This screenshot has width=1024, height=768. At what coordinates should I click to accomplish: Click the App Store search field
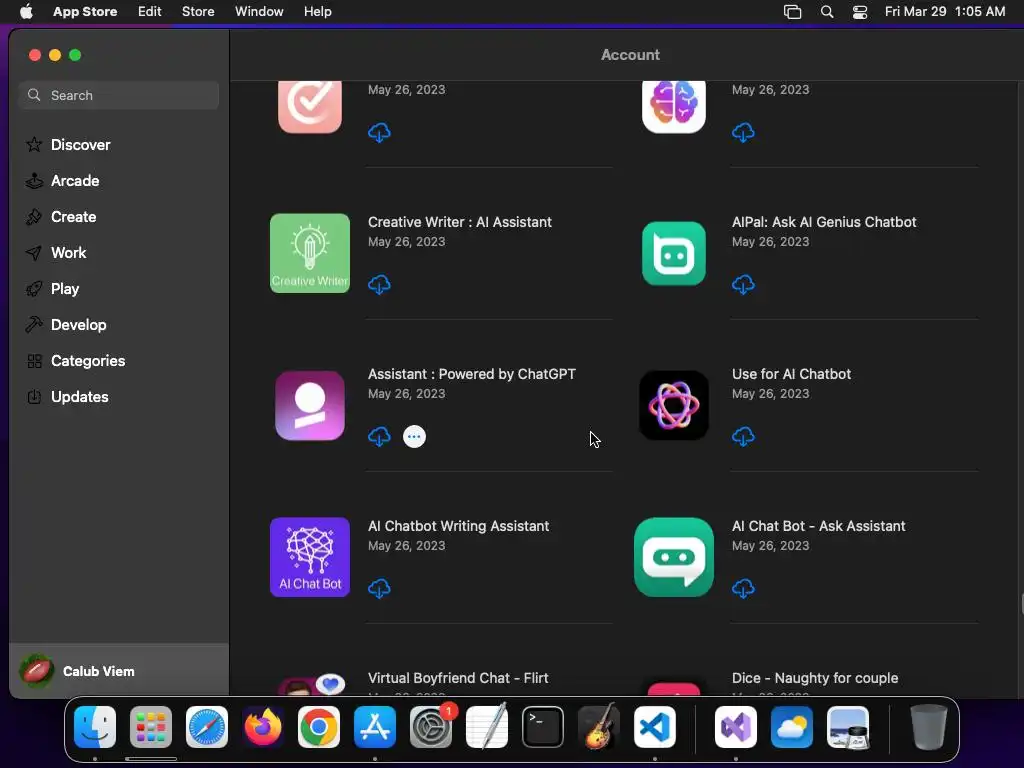(x=119, y=95)
